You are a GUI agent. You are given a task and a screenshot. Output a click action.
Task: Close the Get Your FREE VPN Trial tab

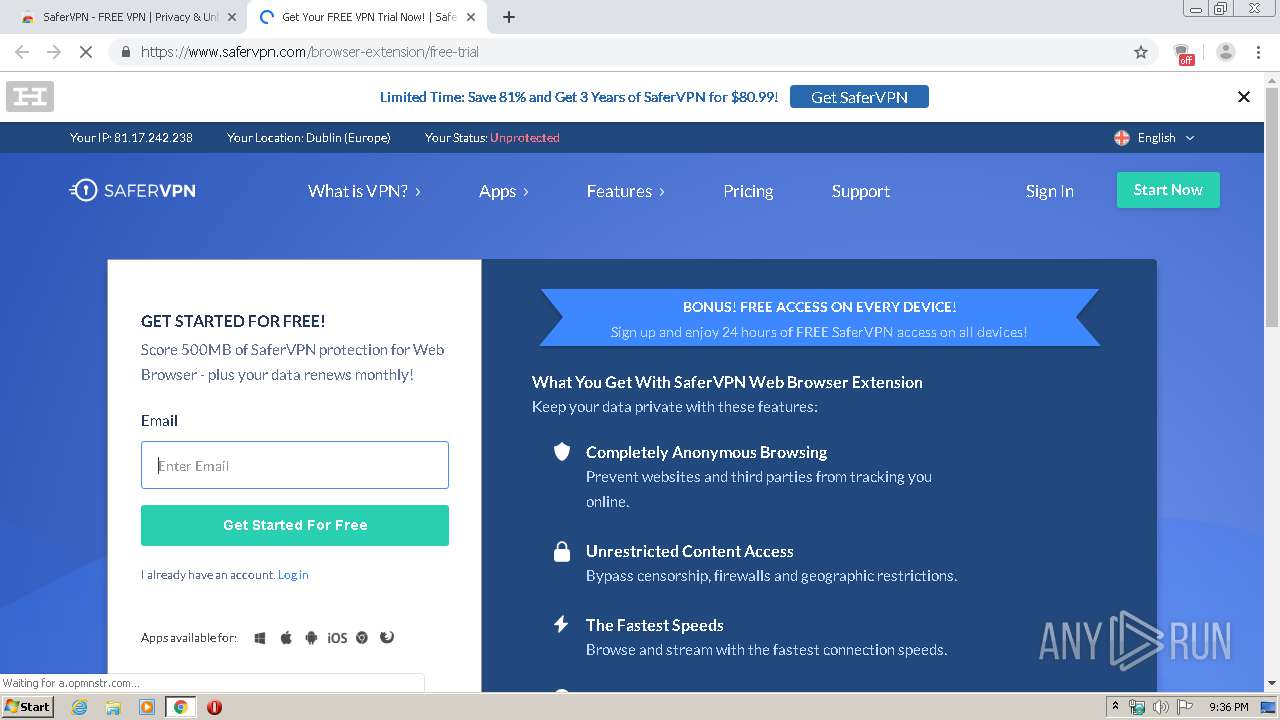[x=471, y=17]
